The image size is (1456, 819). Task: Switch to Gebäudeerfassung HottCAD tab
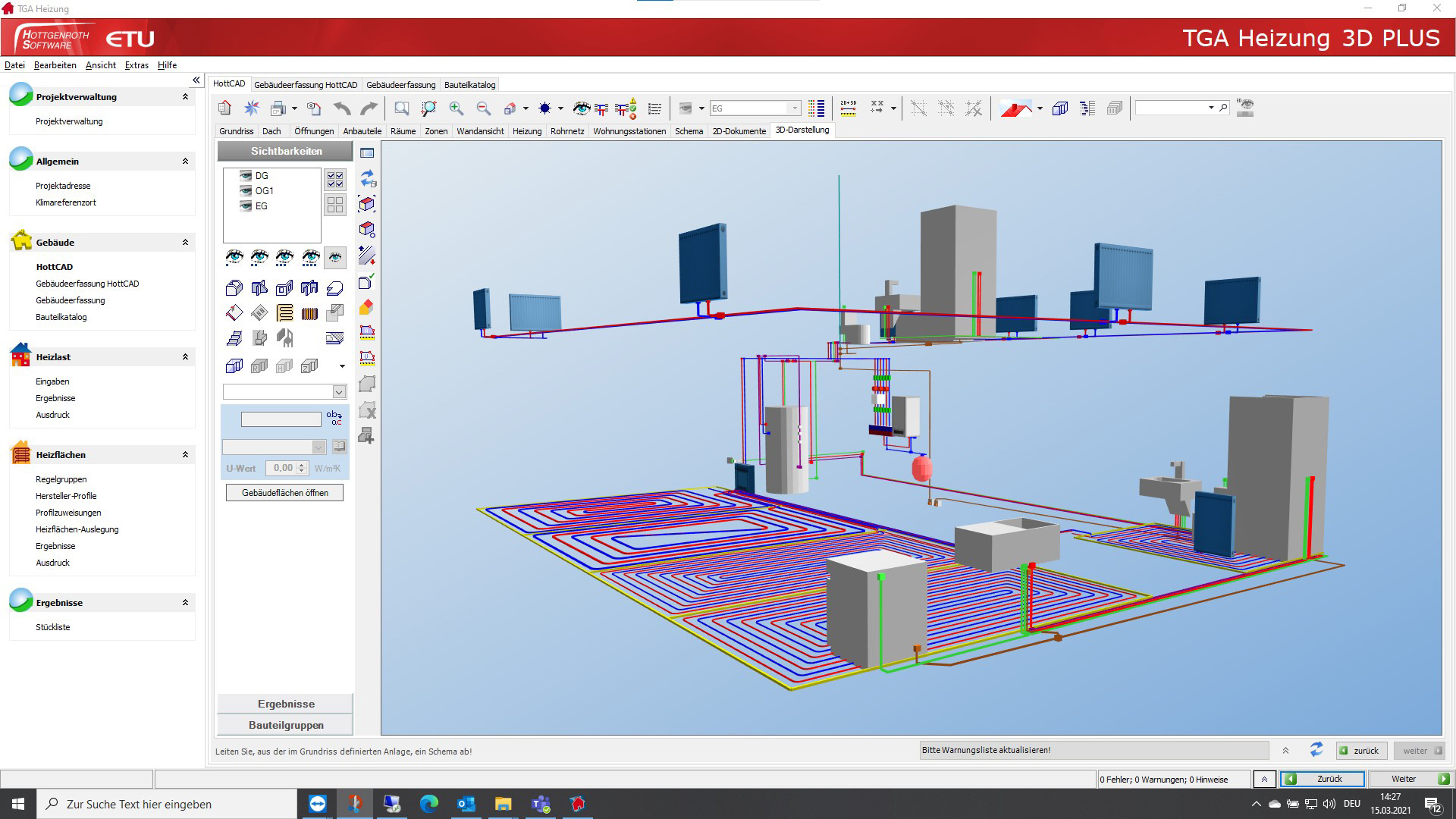tap(306, 85)
